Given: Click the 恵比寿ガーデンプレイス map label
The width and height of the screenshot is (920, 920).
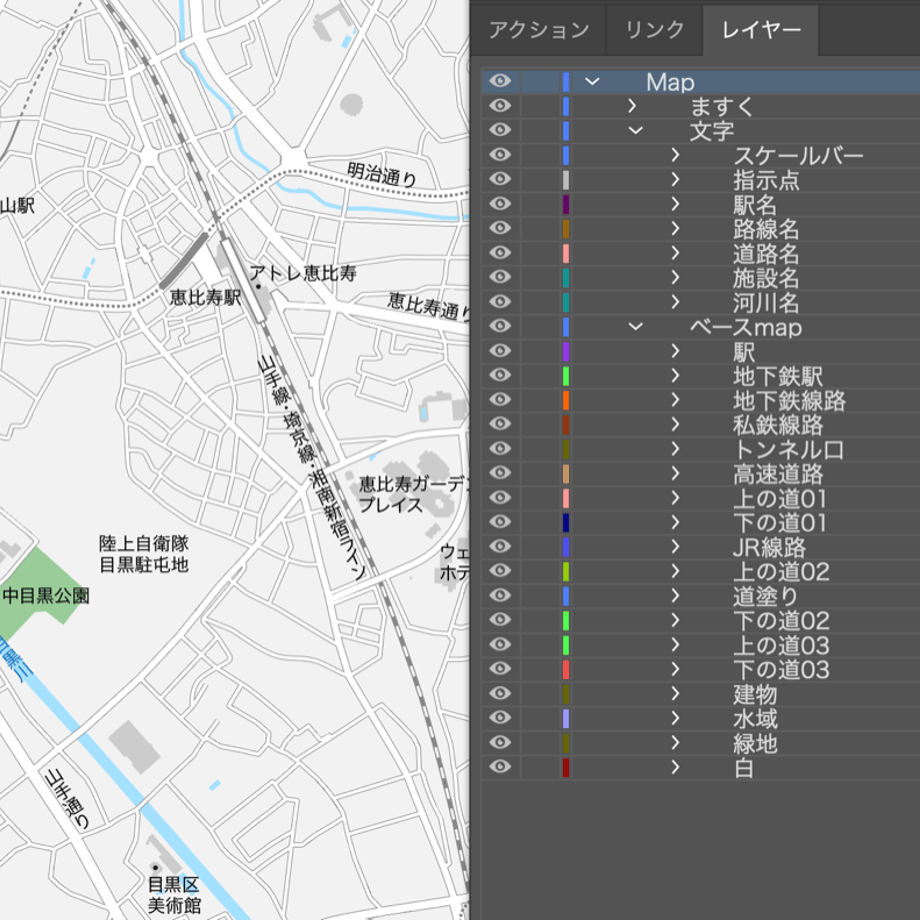Looking at the screenshot, I should coord(414,494).
